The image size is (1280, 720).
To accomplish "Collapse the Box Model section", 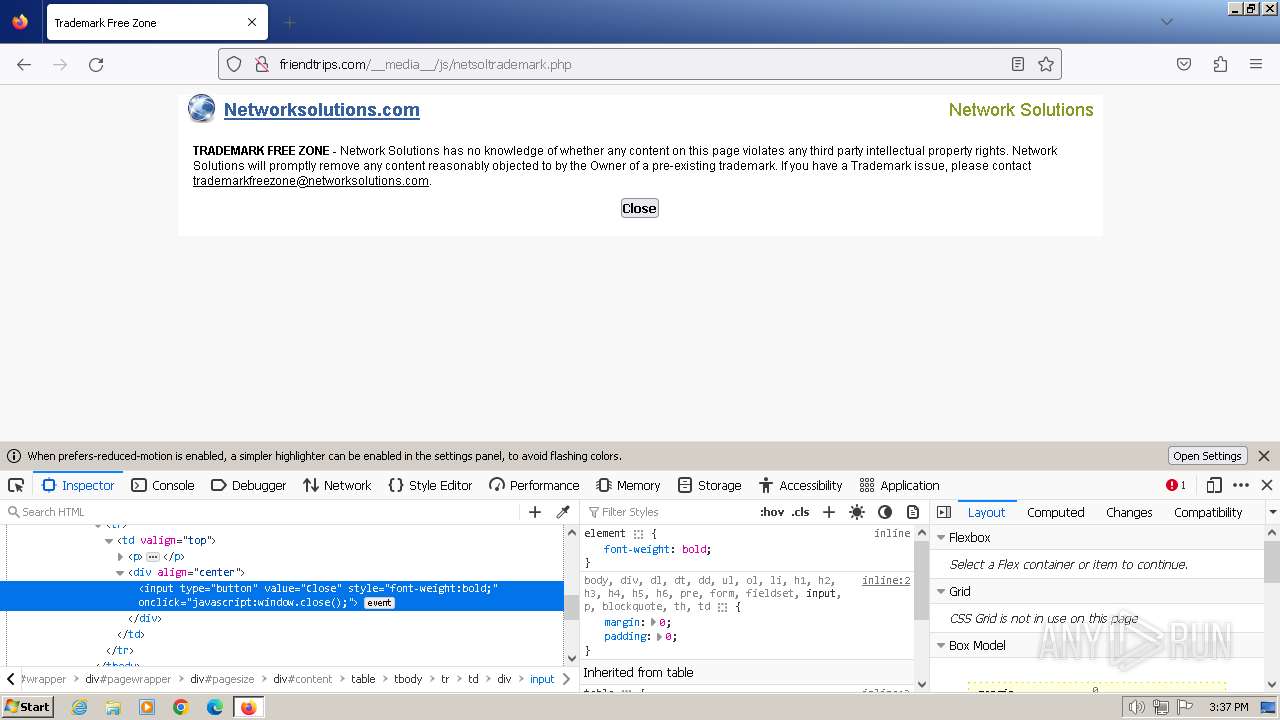I will [x=941, y=646].
